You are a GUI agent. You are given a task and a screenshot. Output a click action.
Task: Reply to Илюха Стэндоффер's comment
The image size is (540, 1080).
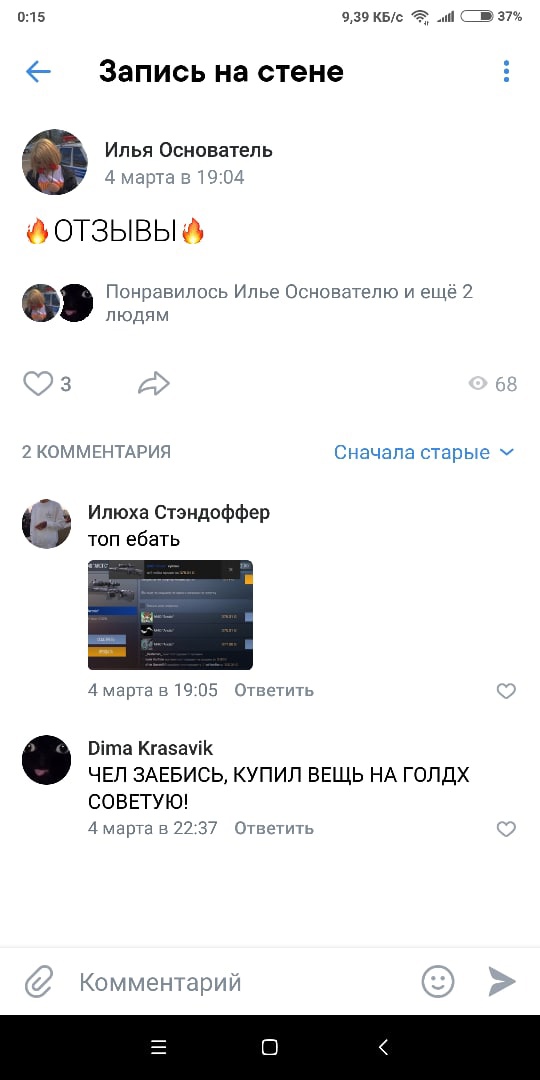274,690
